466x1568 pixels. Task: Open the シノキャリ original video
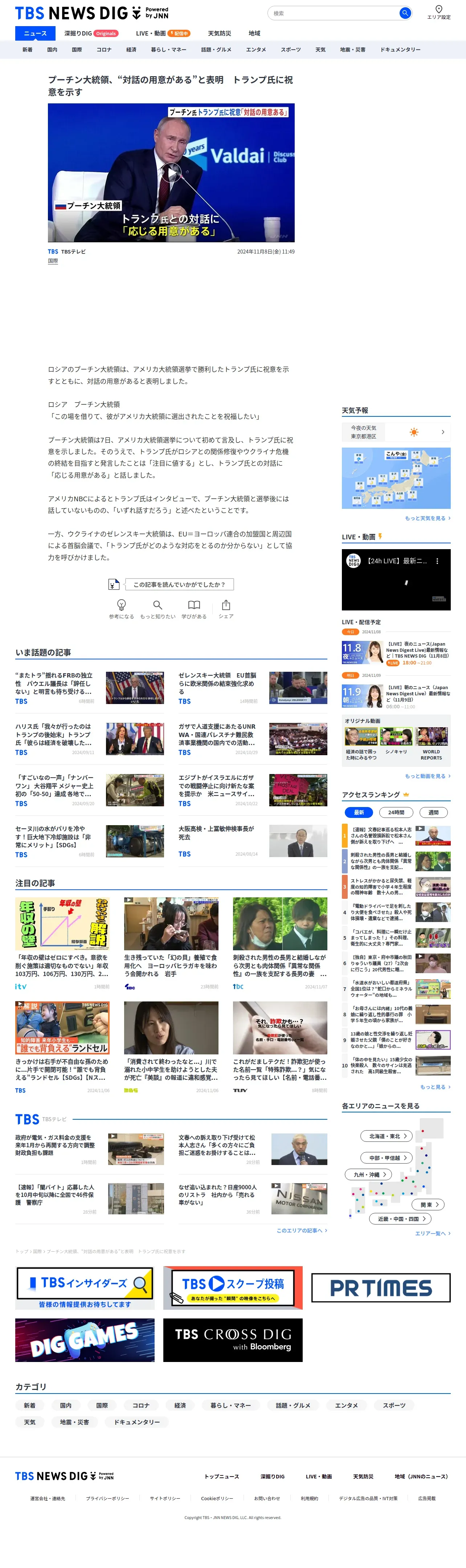pyautogui.click(x=396, y=741)
